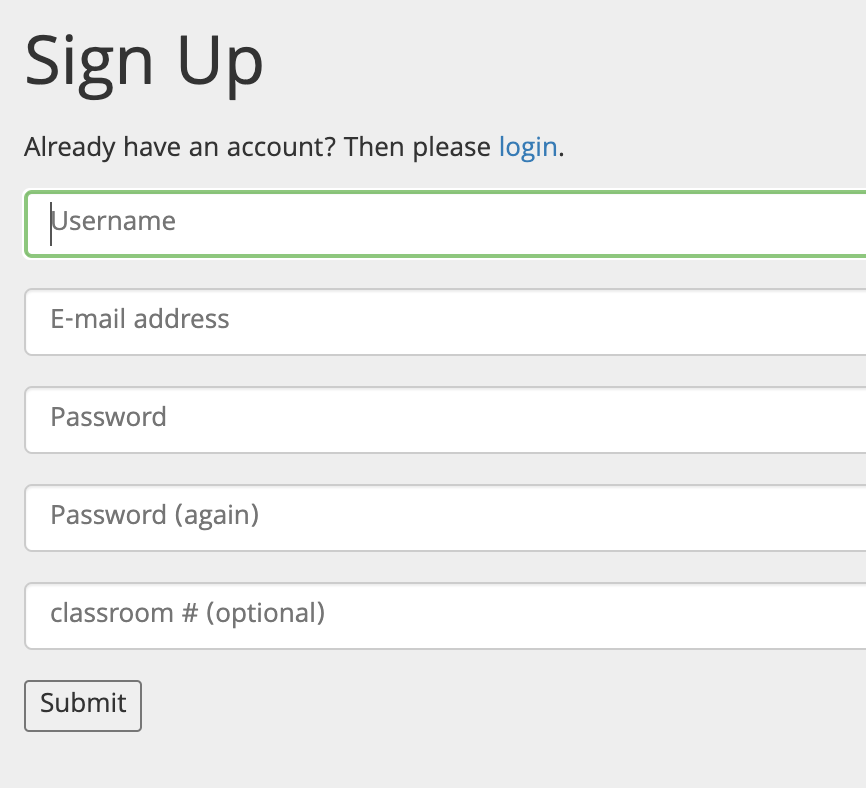The image size is (866, 788).
Task: Click the Sign Up heading
Action: point(144,62)
